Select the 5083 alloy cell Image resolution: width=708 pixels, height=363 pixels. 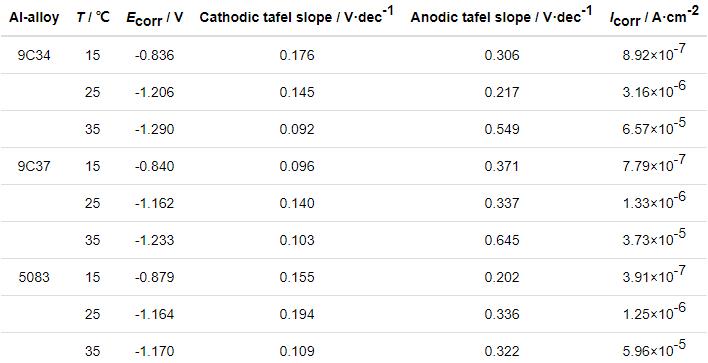click(x=34, y=277)
